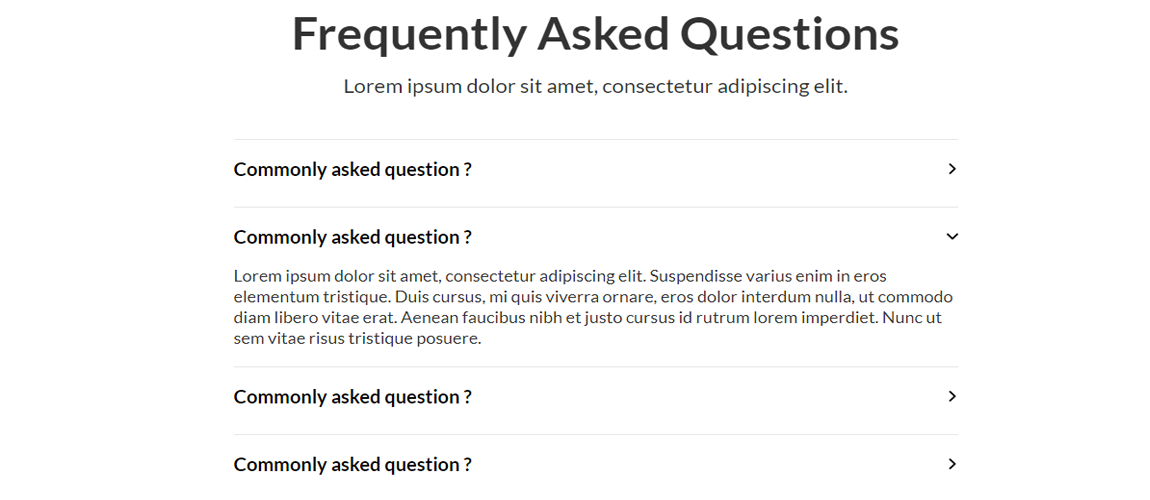Open the fourth 'Commonly asked question ?' title

point(352,465)
